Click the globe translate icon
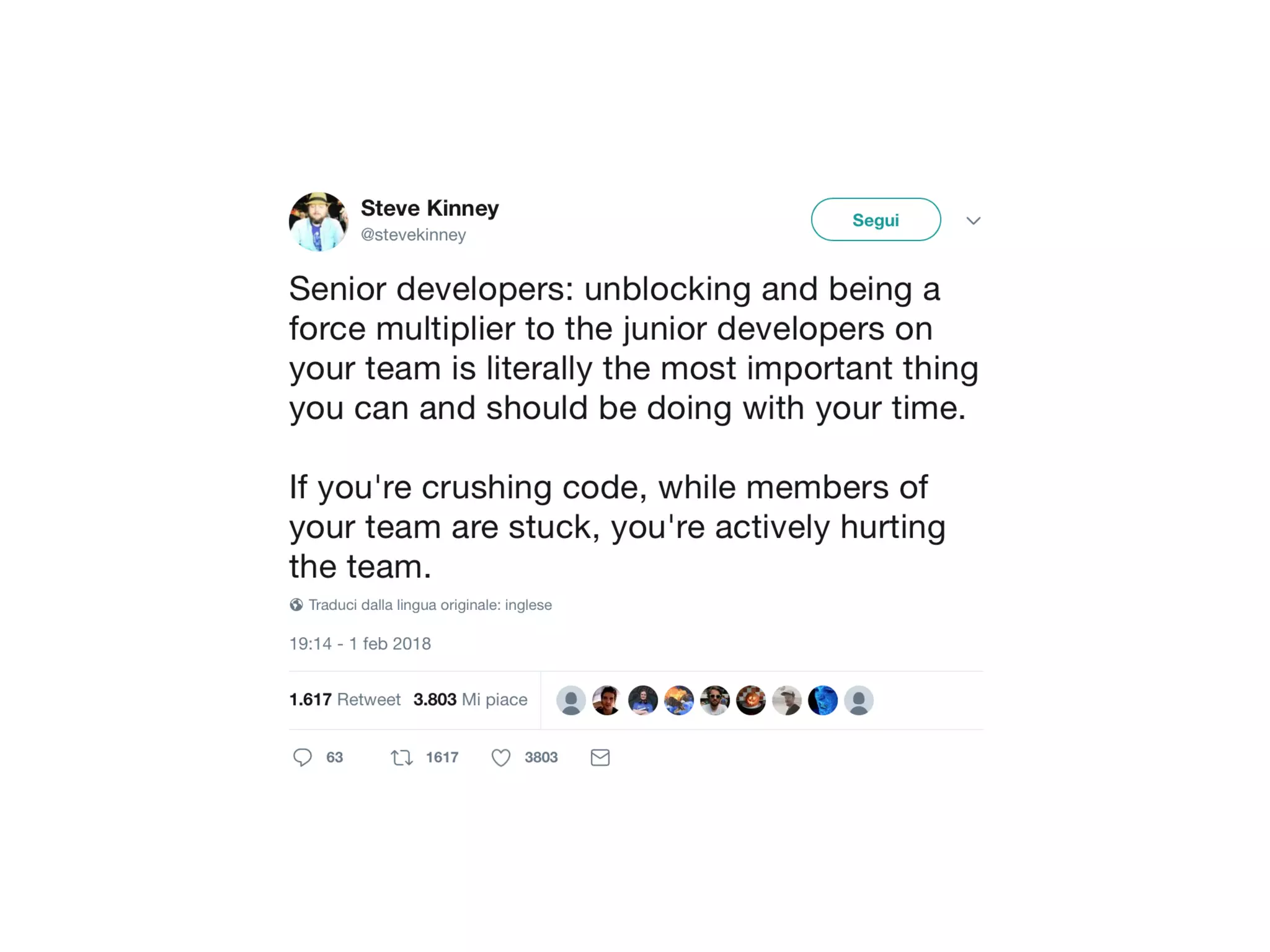Screen dimensions: 1270x952 point(296,605)
